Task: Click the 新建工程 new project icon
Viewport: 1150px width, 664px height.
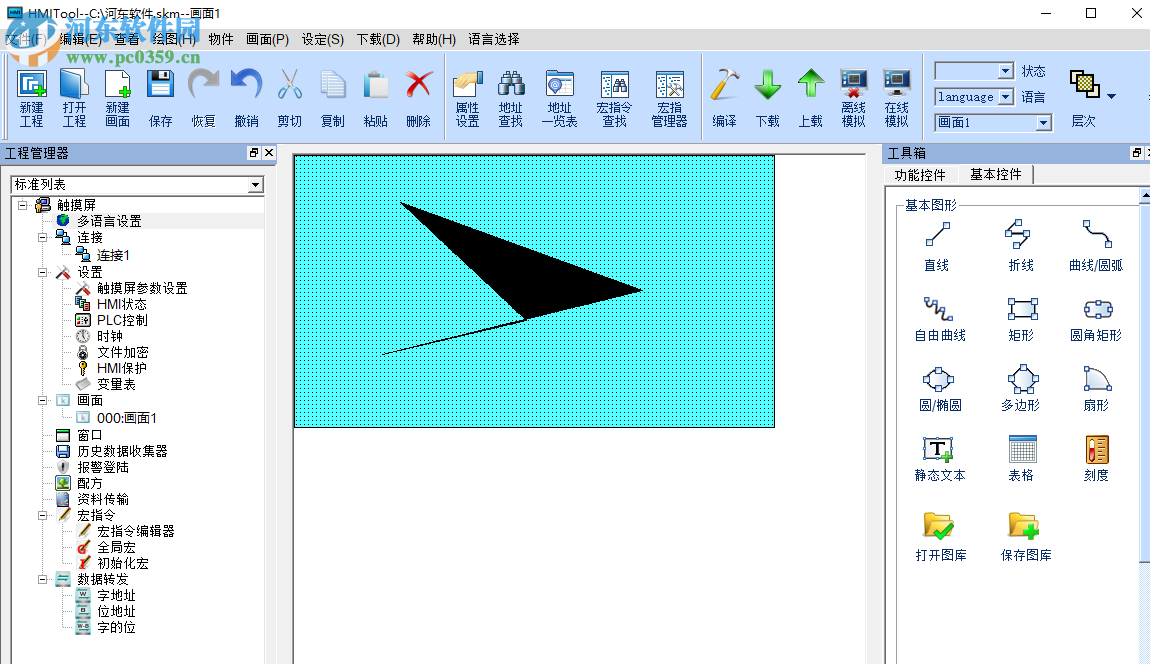Action: [x=32, y=98]
